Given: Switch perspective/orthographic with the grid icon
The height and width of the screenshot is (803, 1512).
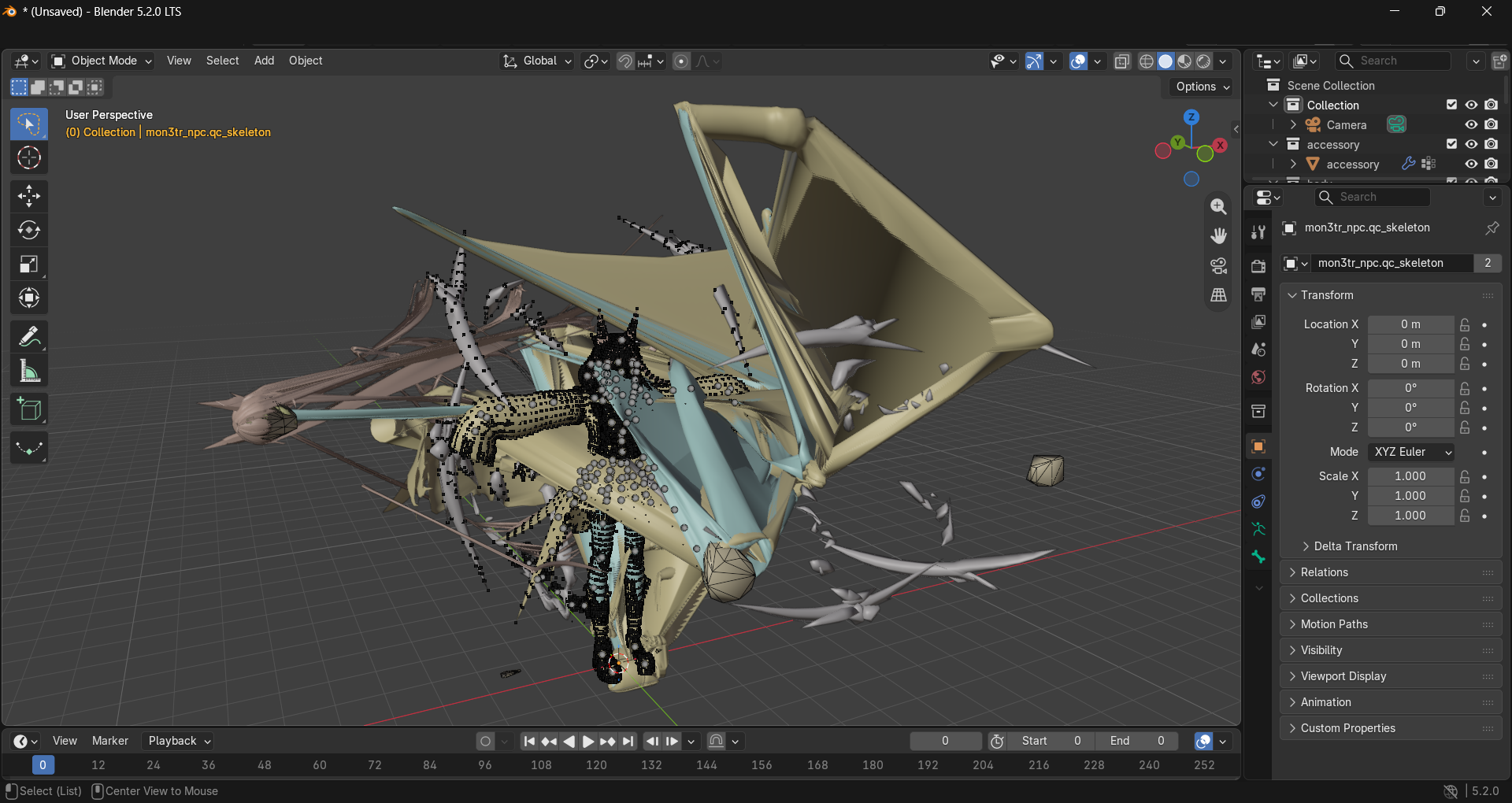Looking at the screenshot, I should pos(1218,295).
